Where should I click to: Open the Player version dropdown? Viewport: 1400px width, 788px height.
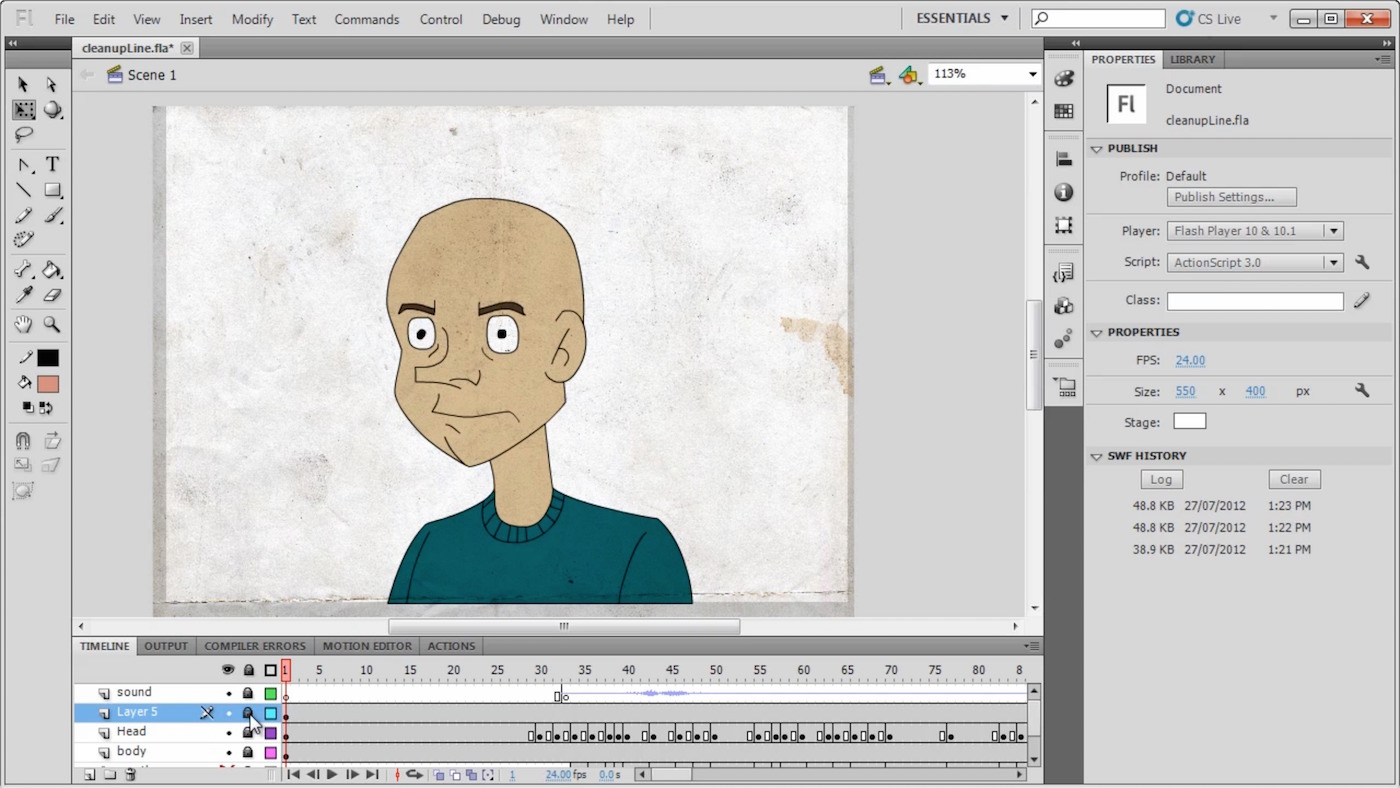click(1332, 231)
